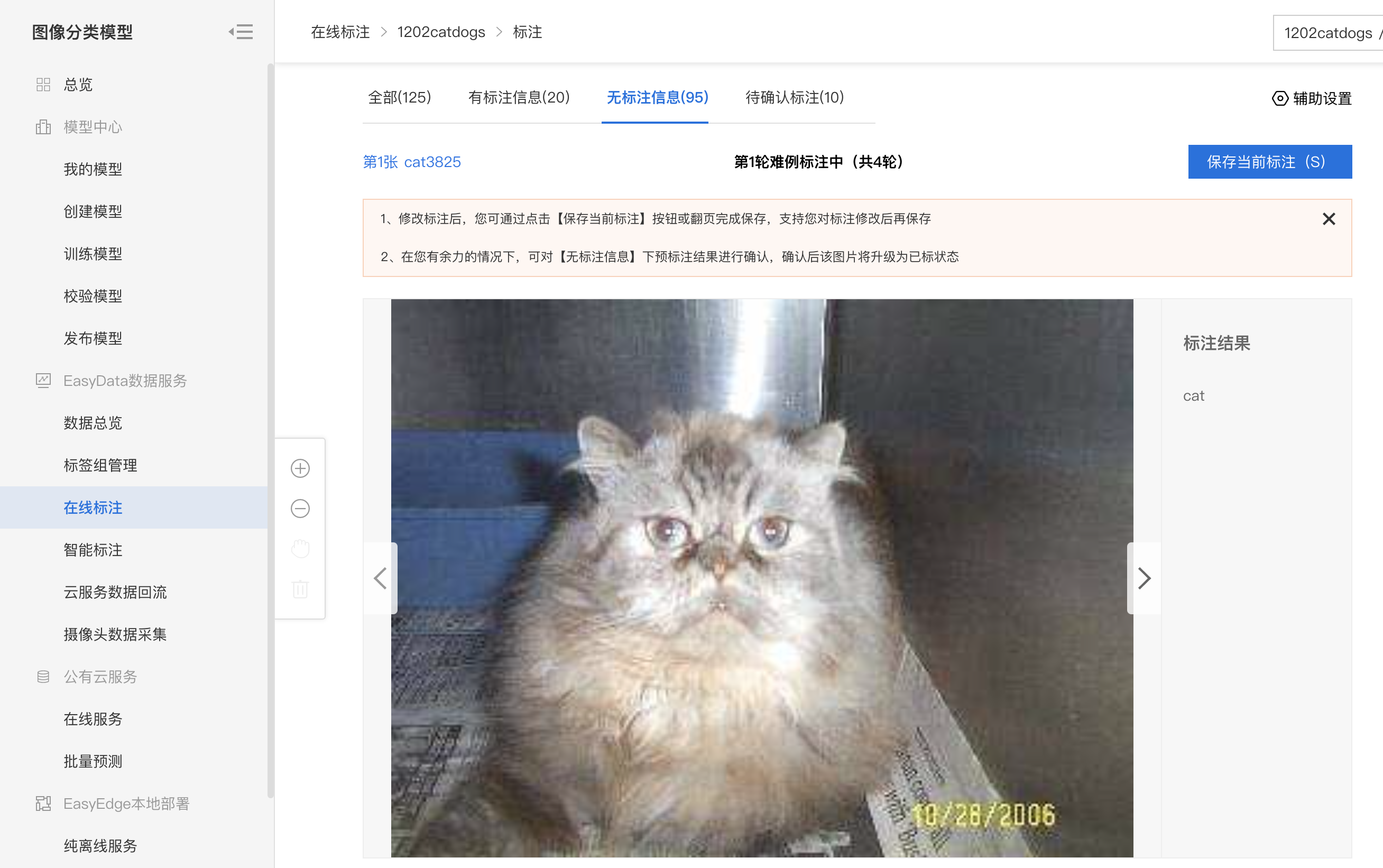Go to the next image arrow
1383x868 pixels.
tap(1144, 578)
